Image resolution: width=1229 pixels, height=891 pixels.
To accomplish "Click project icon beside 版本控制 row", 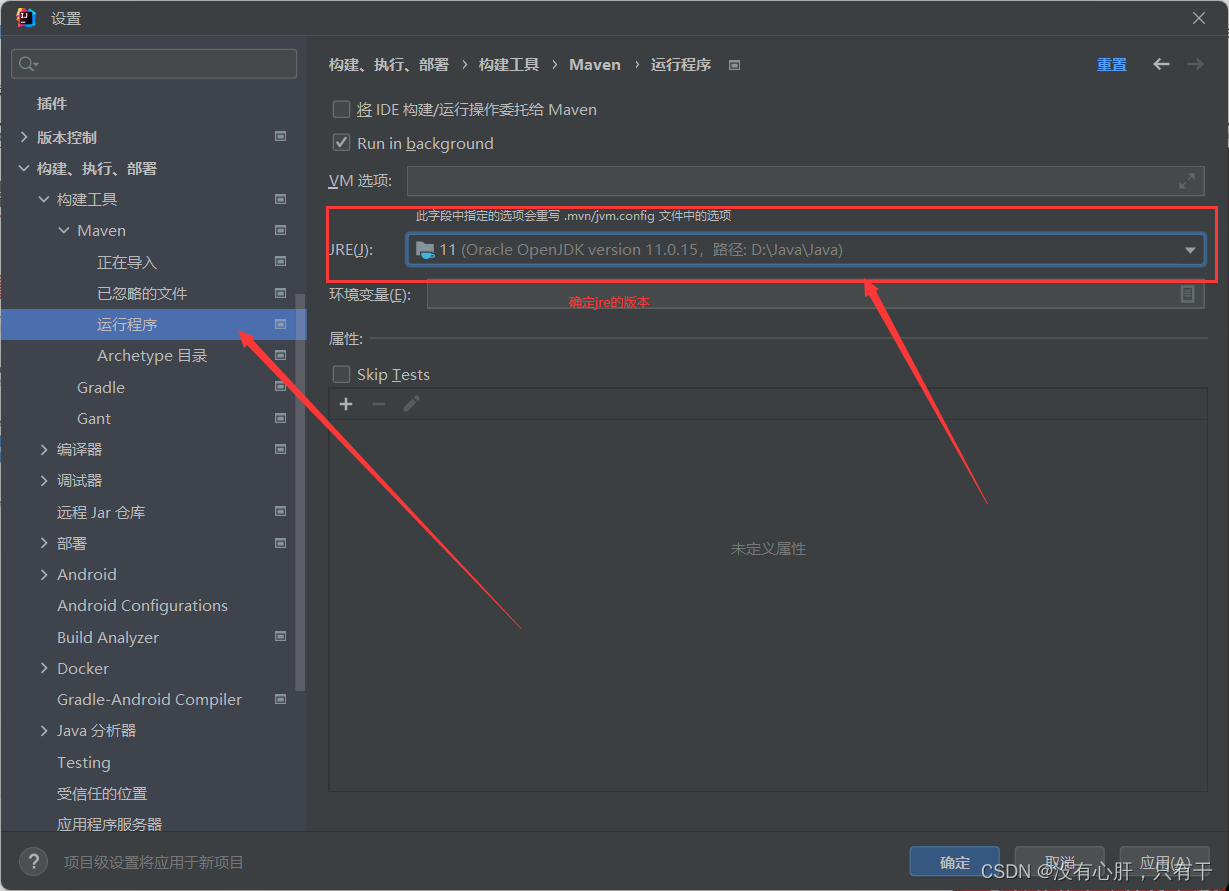I will (281, 137).
